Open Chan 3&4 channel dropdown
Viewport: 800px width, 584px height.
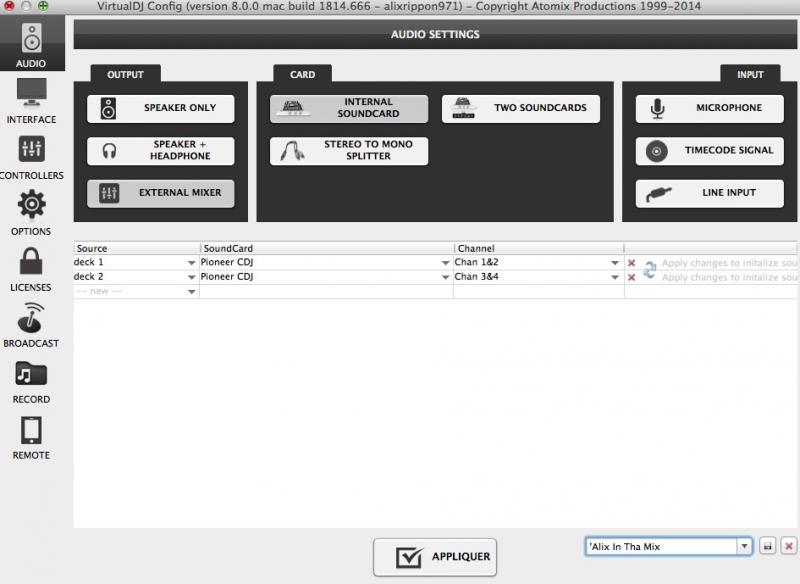tap(615, 277)
